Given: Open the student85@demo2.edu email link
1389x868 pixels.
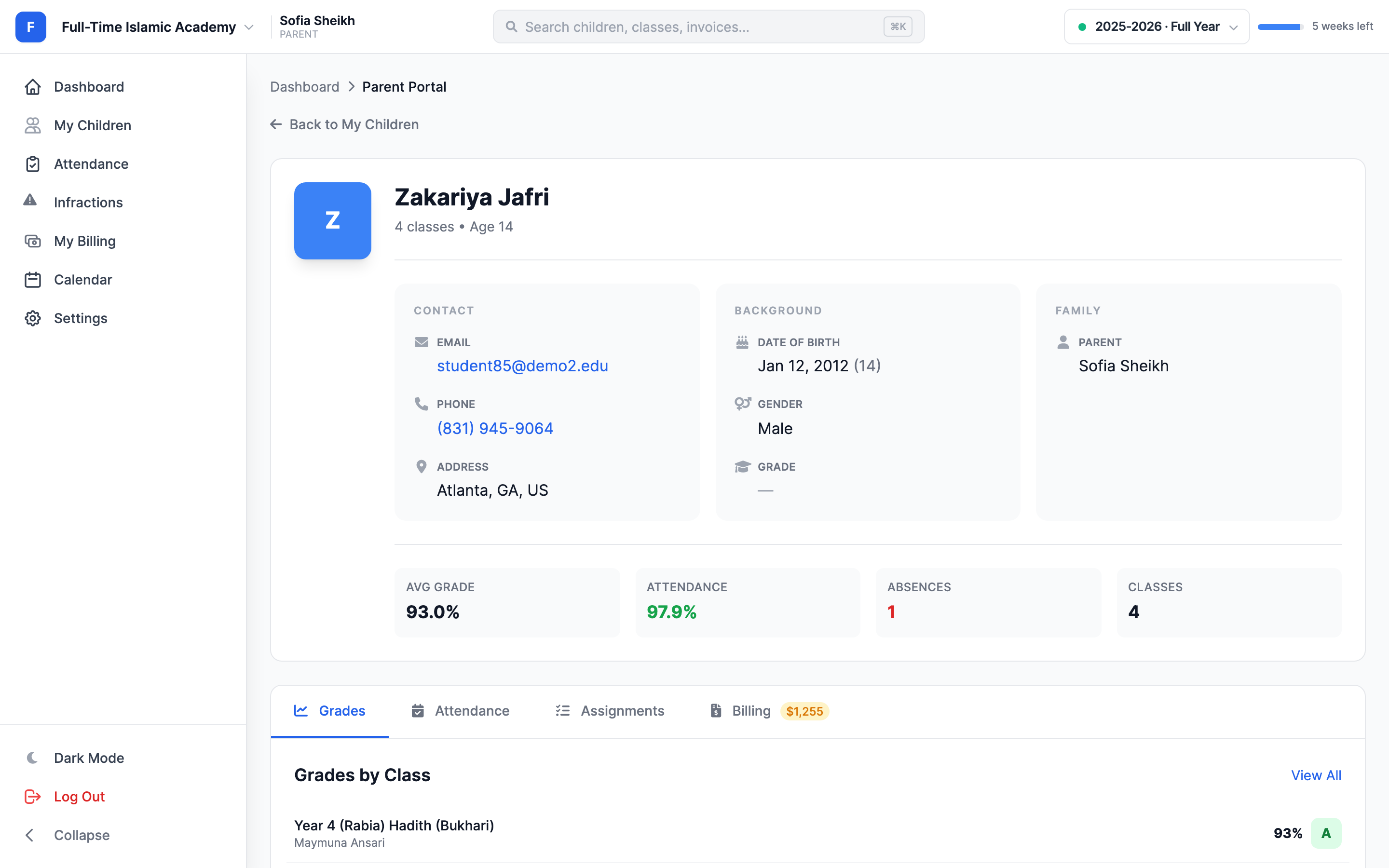Looking at the screenshot, I should [x=522, y=366].
